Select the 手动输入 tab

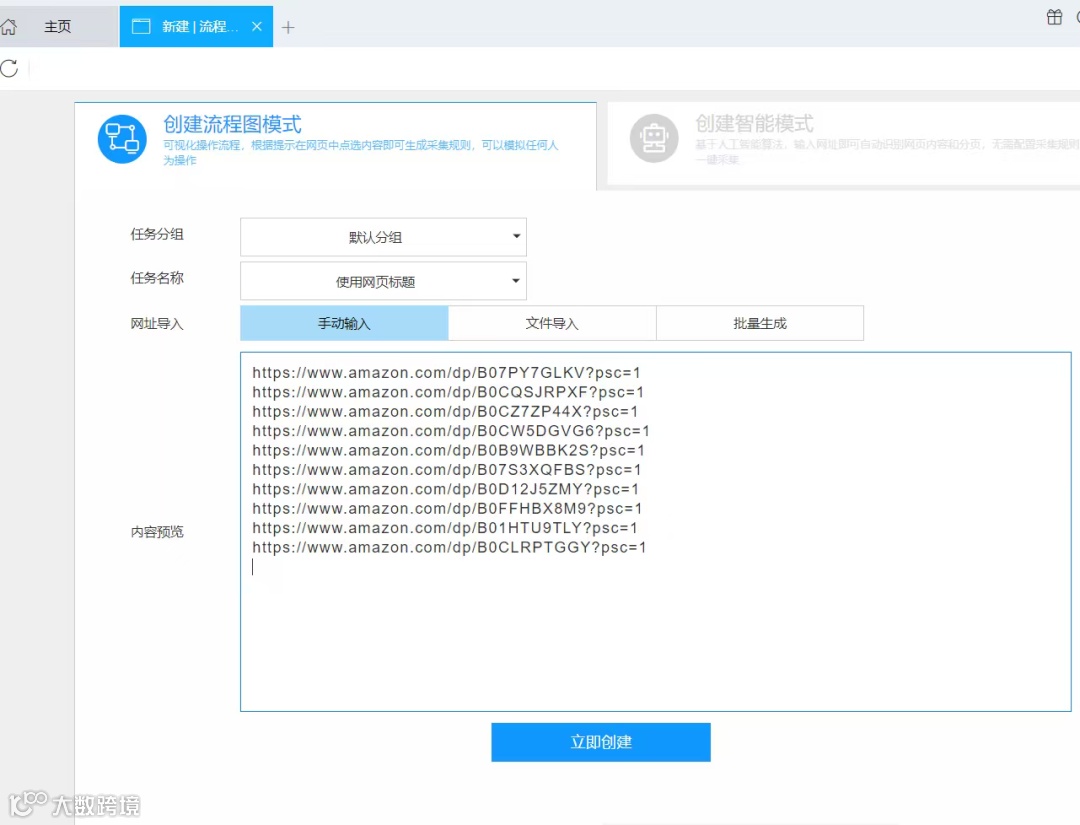tap(344, 323)
